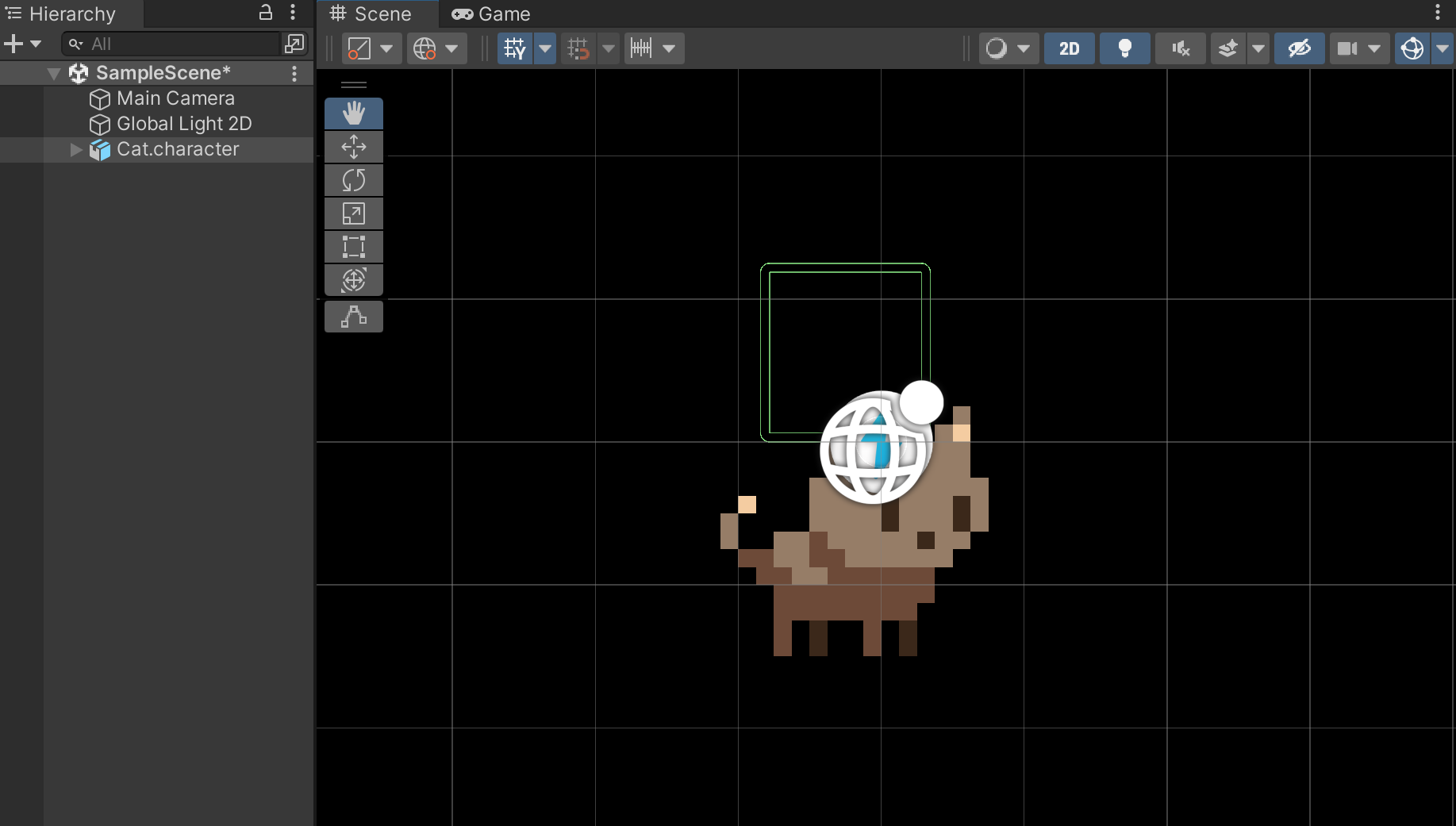
Task: Click the Hierarchy create plus button
Action: pyautogui.click(x=13, y=44)
